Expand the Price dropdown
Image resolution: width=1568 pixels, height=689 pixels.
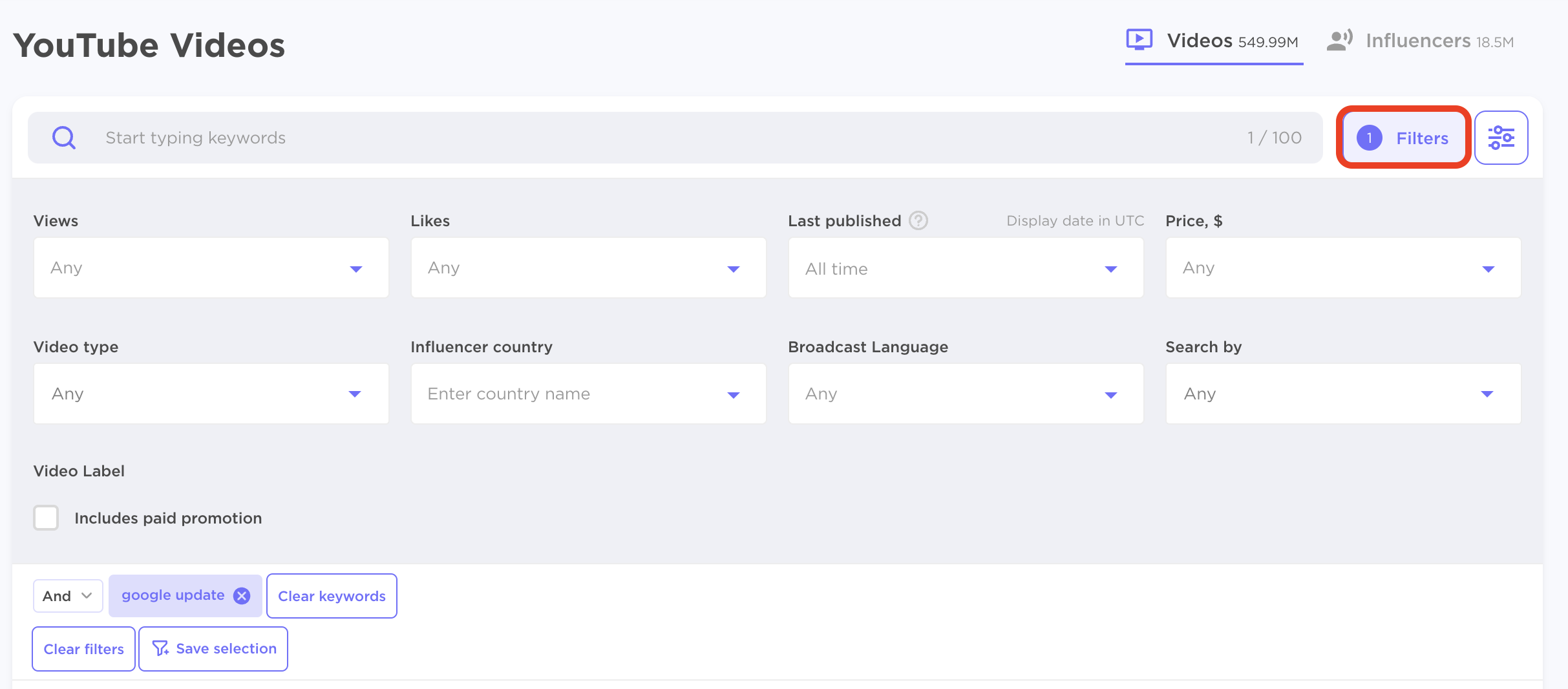[x=1343, y=268]
